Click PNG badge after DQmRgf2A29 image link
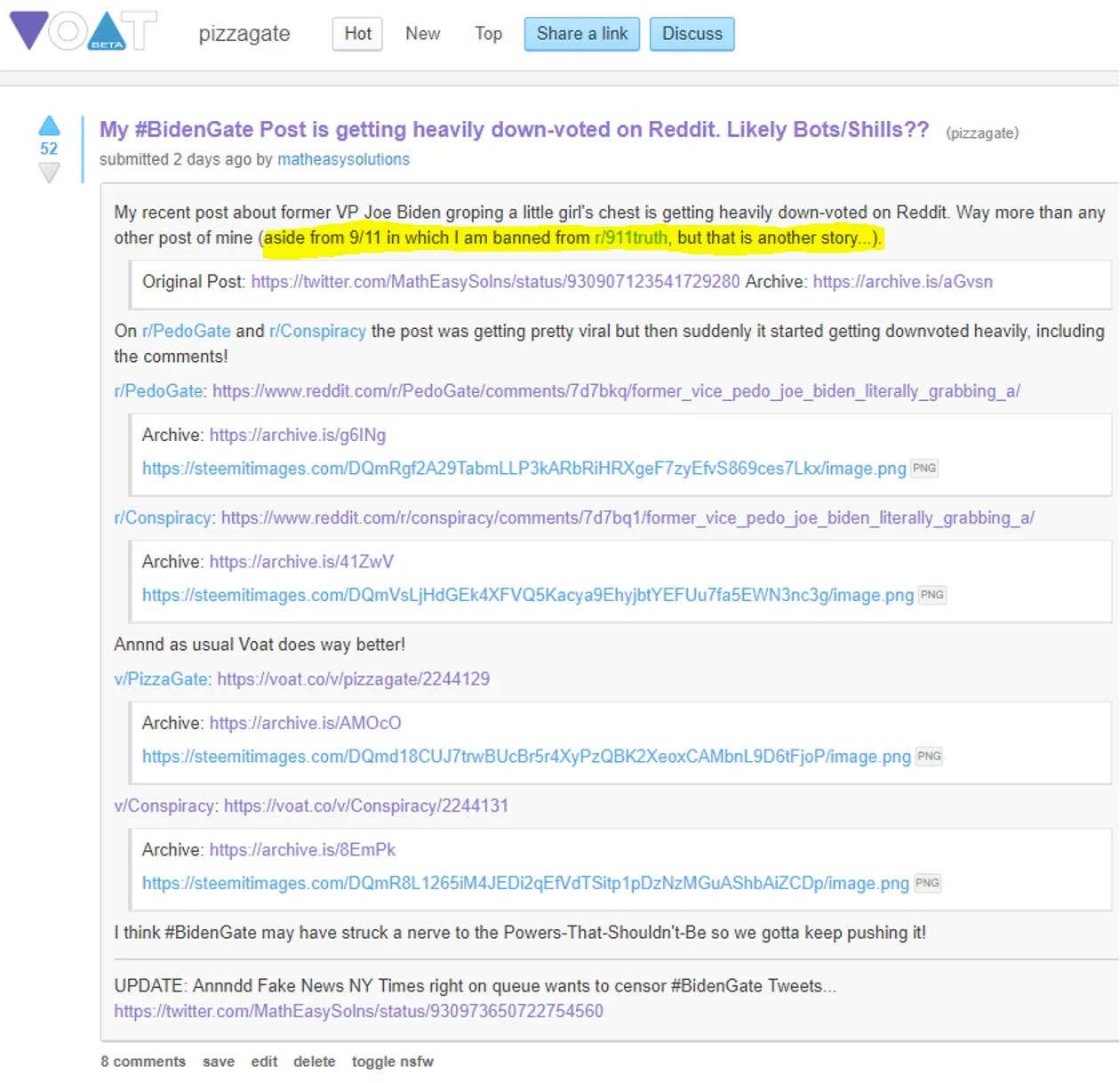This screenshot has height=1083, width=1120. tap(924, 468)
